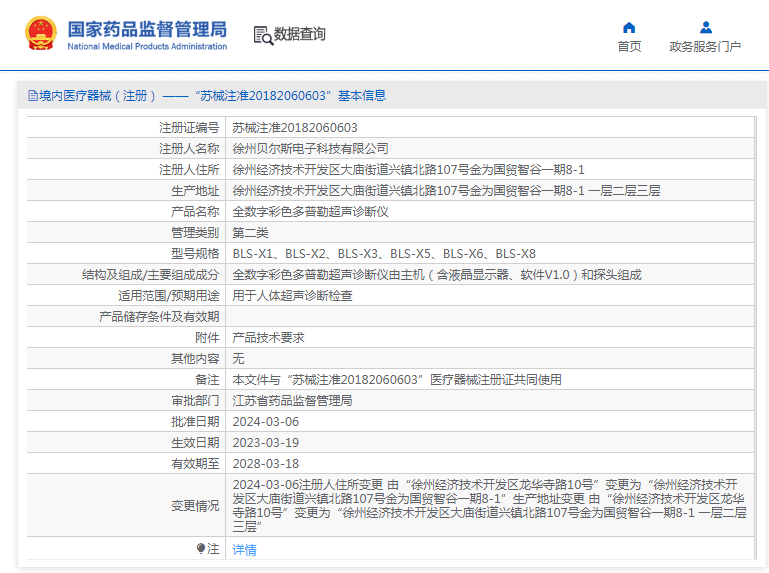
Task: Click National Medical Products Administration subtitle
Action: (x=147, y=47)
